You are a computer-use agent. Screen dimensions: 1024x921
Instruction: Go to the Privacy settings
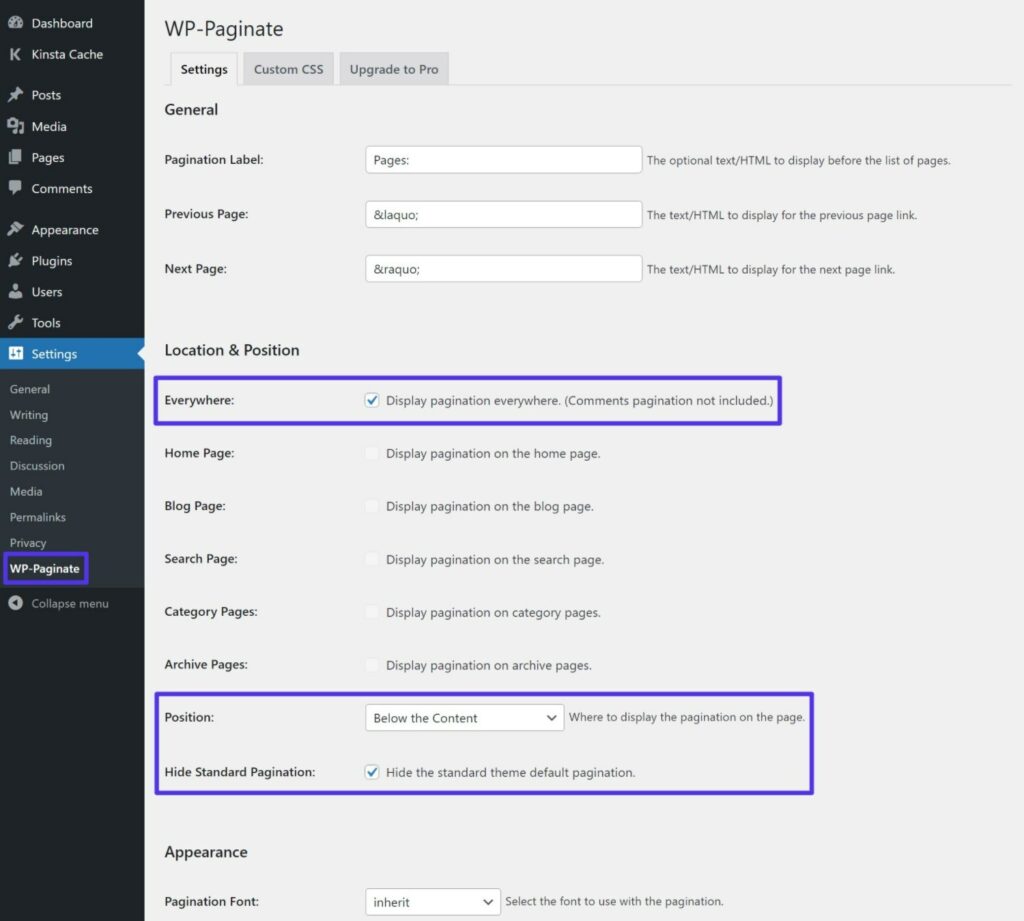pyautogui.click(x=29, y=542)
